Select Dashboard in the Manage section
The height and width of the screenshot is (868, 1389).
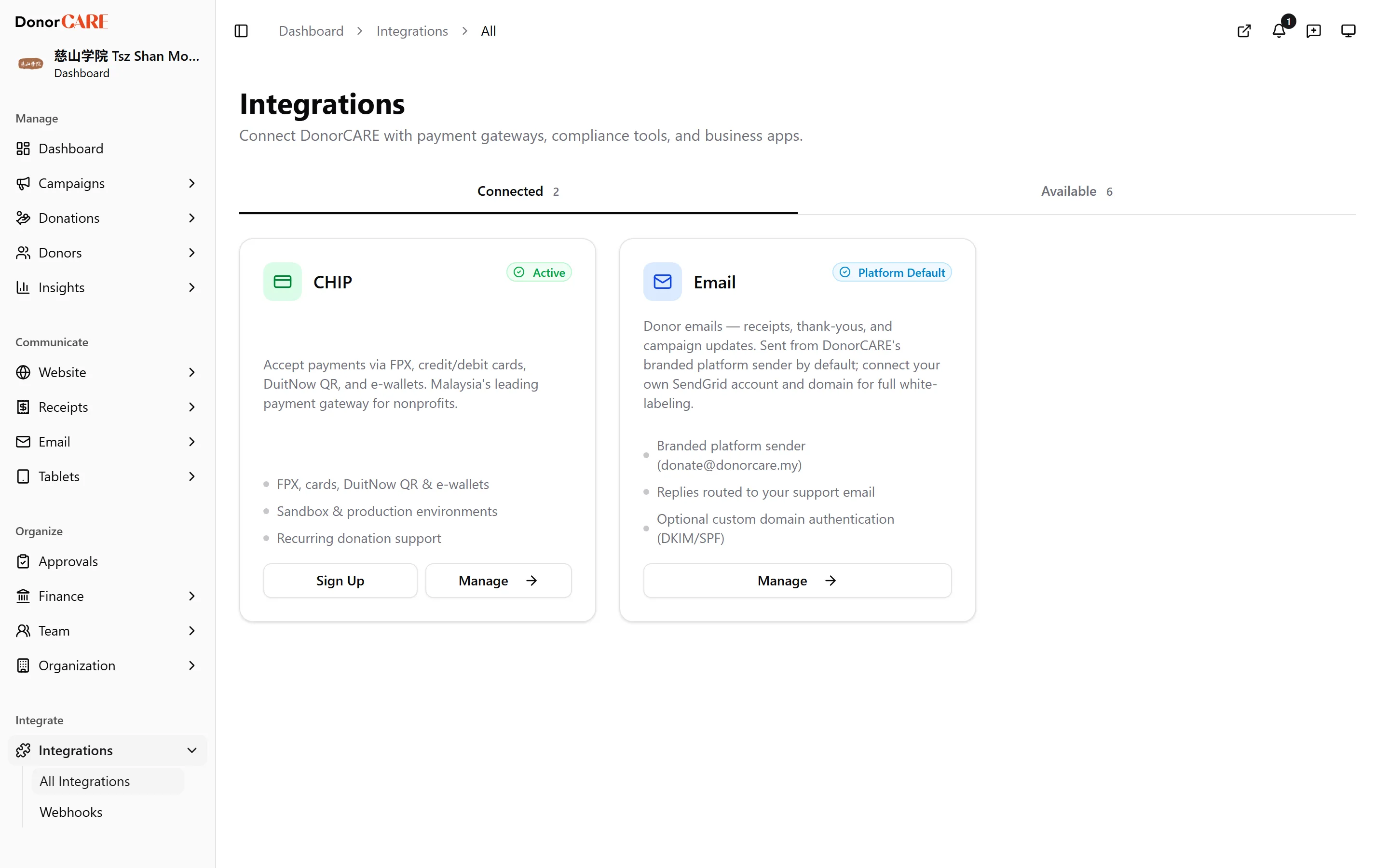108,149
